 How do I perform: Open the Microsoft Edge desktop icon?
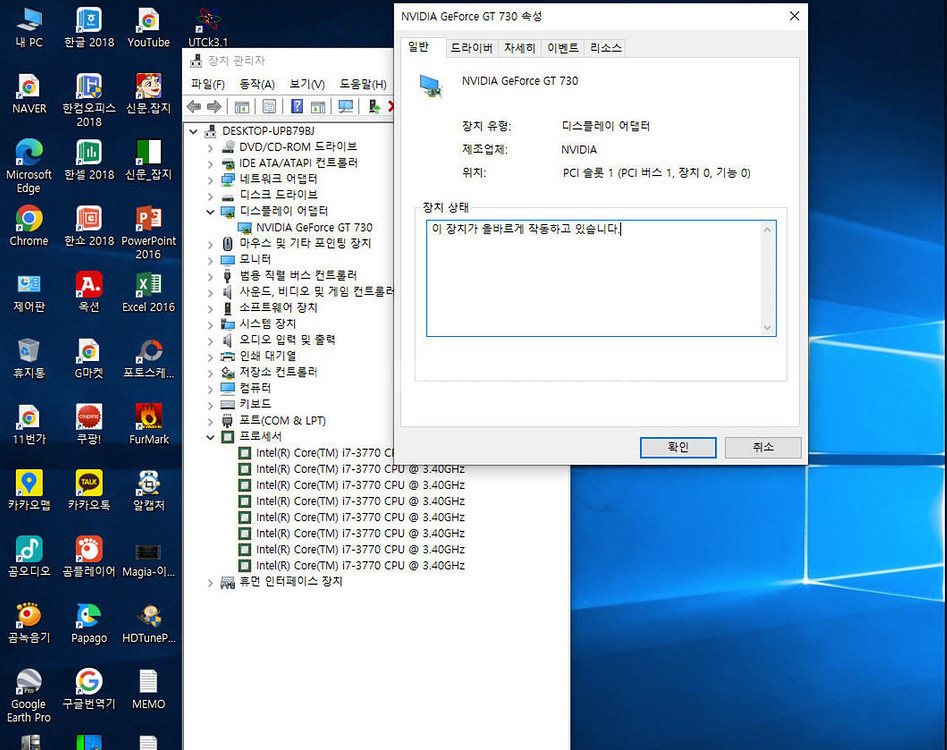pyautogui.click(x=29, y=166)
